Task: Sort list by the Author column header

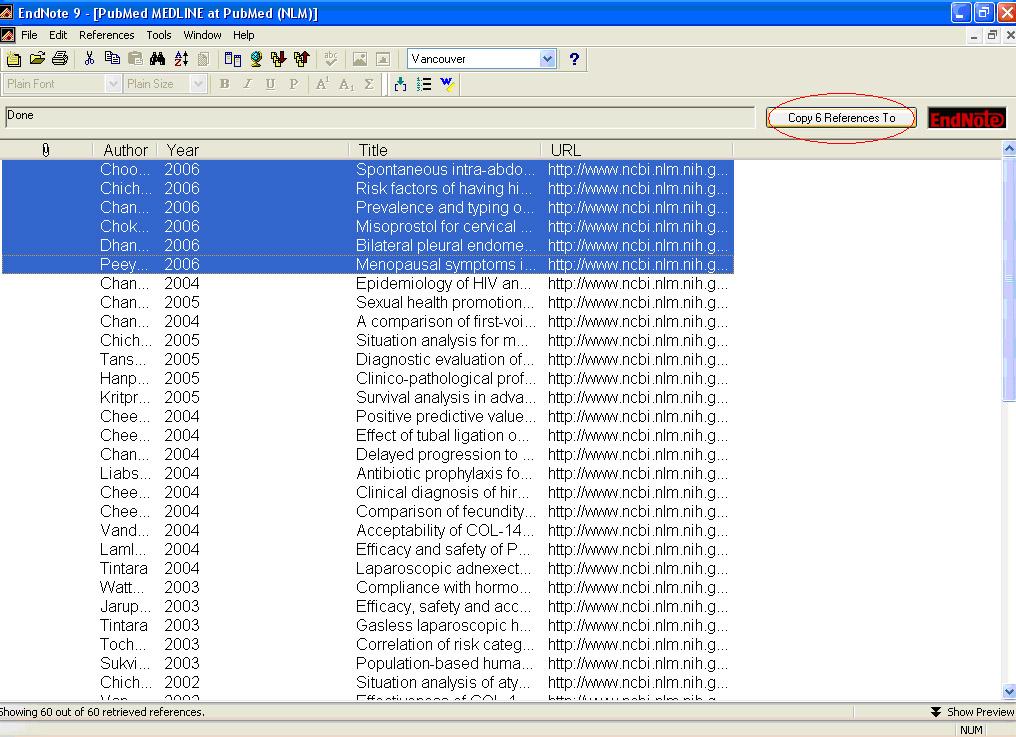Action: pos(126,150)
